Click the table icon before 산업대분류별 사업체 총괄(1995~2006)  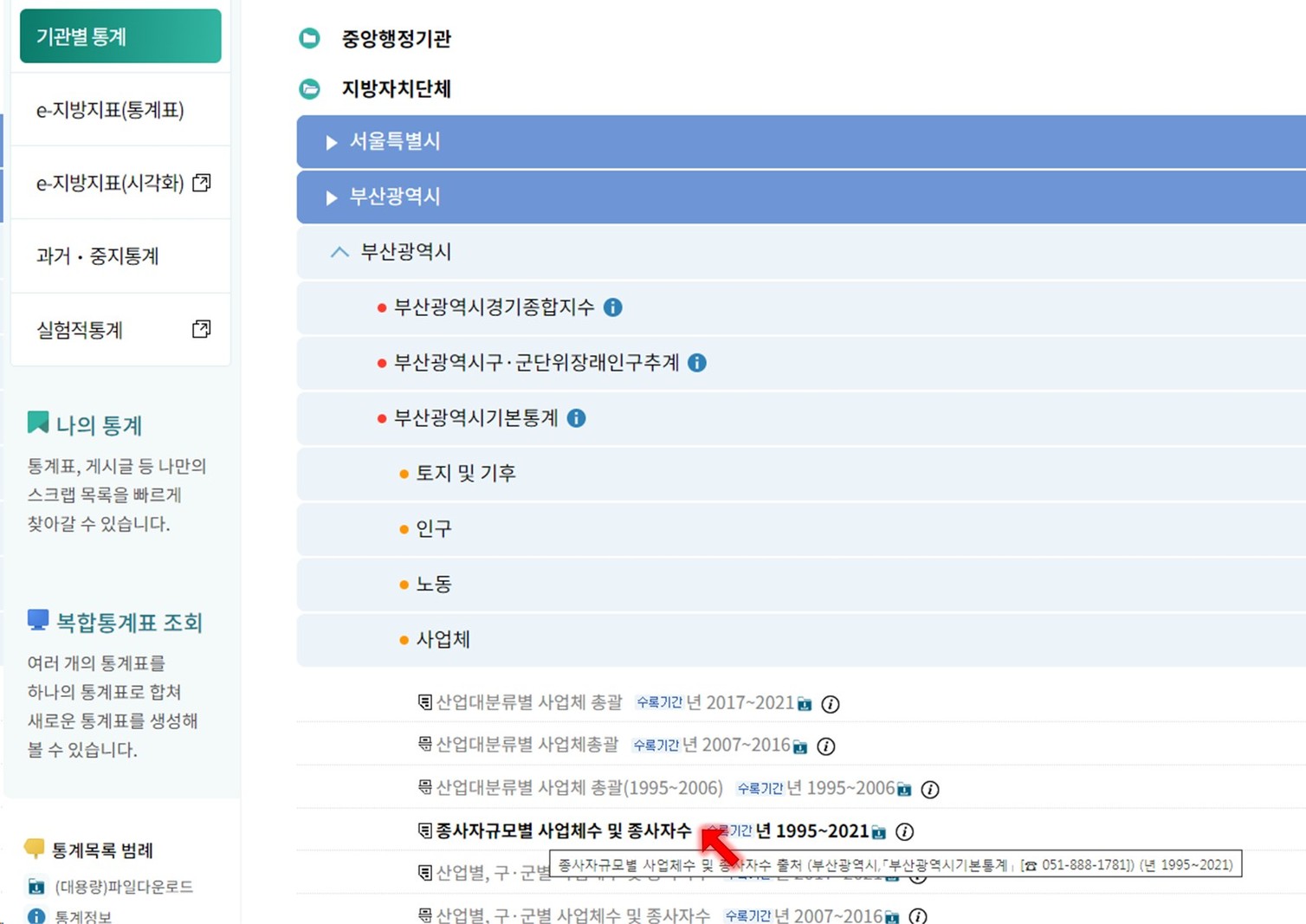[x=425, y=787]
